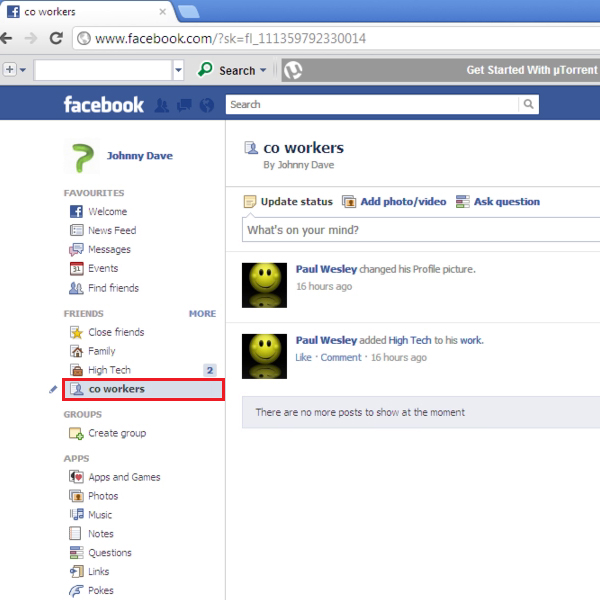
Task: Open Welcome in Favourites
Action: 108,212
